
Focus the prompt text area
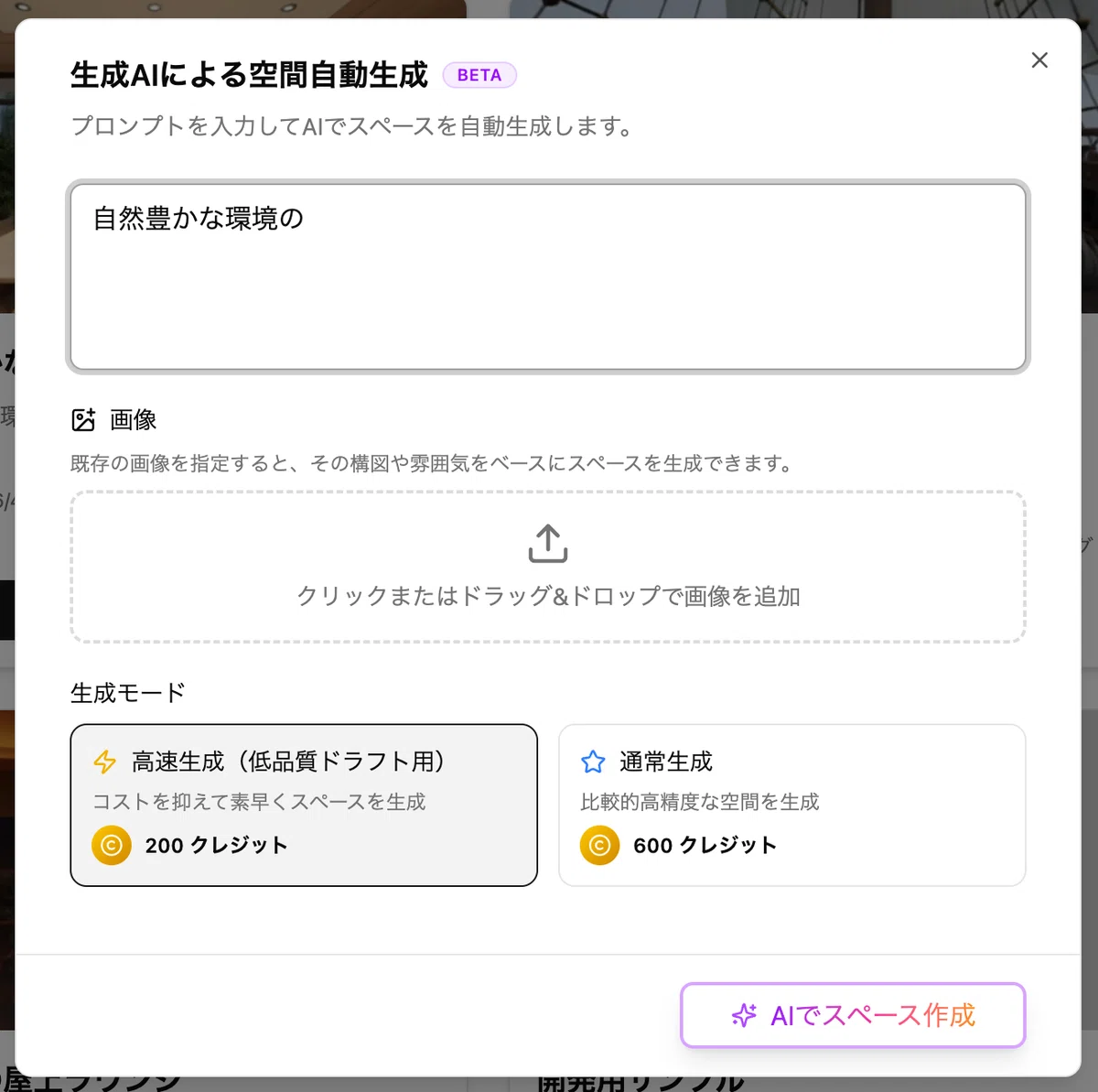(x=548, y=276)
